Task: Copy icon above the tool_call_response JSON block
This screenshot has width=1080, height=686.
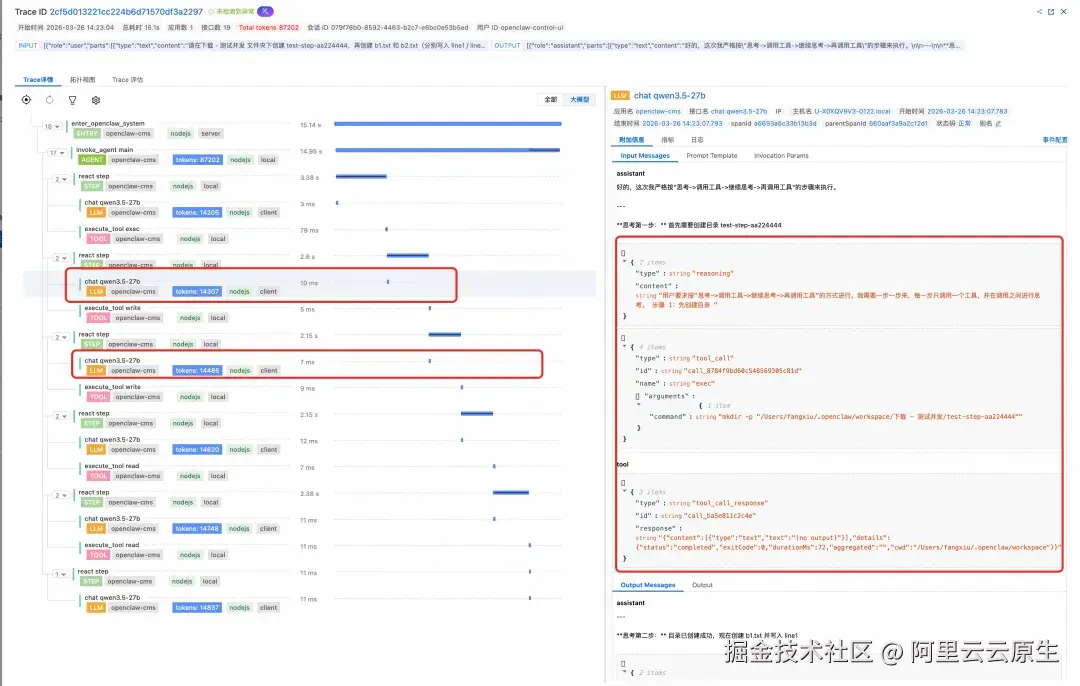Action: 623,483
